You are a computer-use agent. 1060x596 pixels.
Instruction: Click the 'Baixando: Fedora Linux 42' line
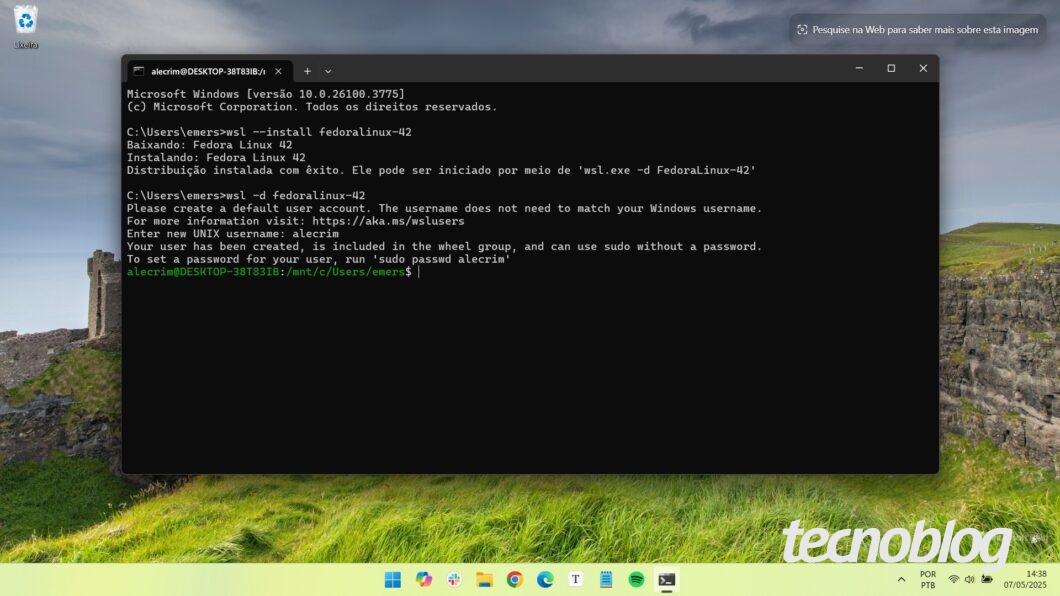[210, 145]
